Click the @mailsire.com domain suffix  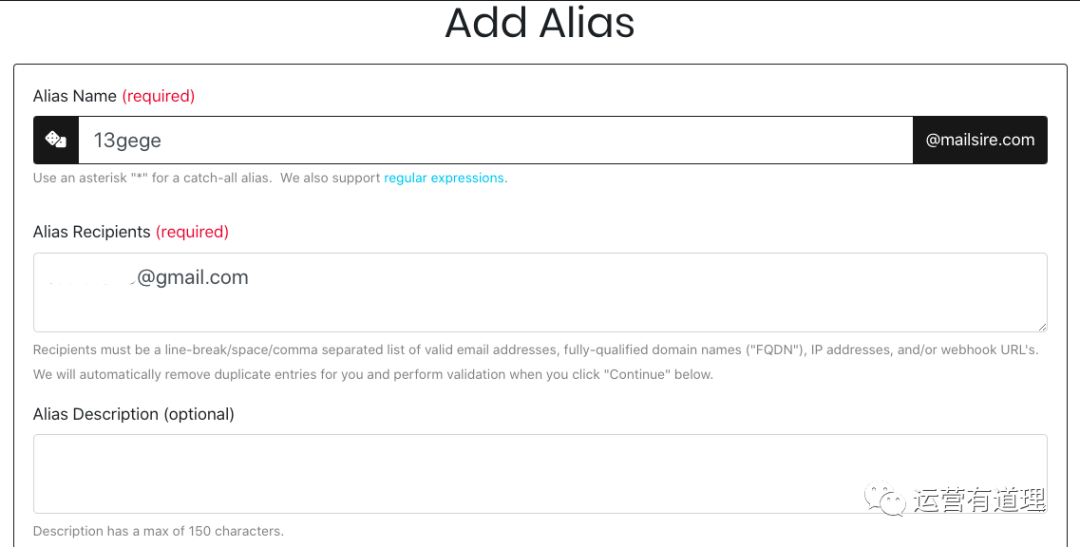click(979, 140)
